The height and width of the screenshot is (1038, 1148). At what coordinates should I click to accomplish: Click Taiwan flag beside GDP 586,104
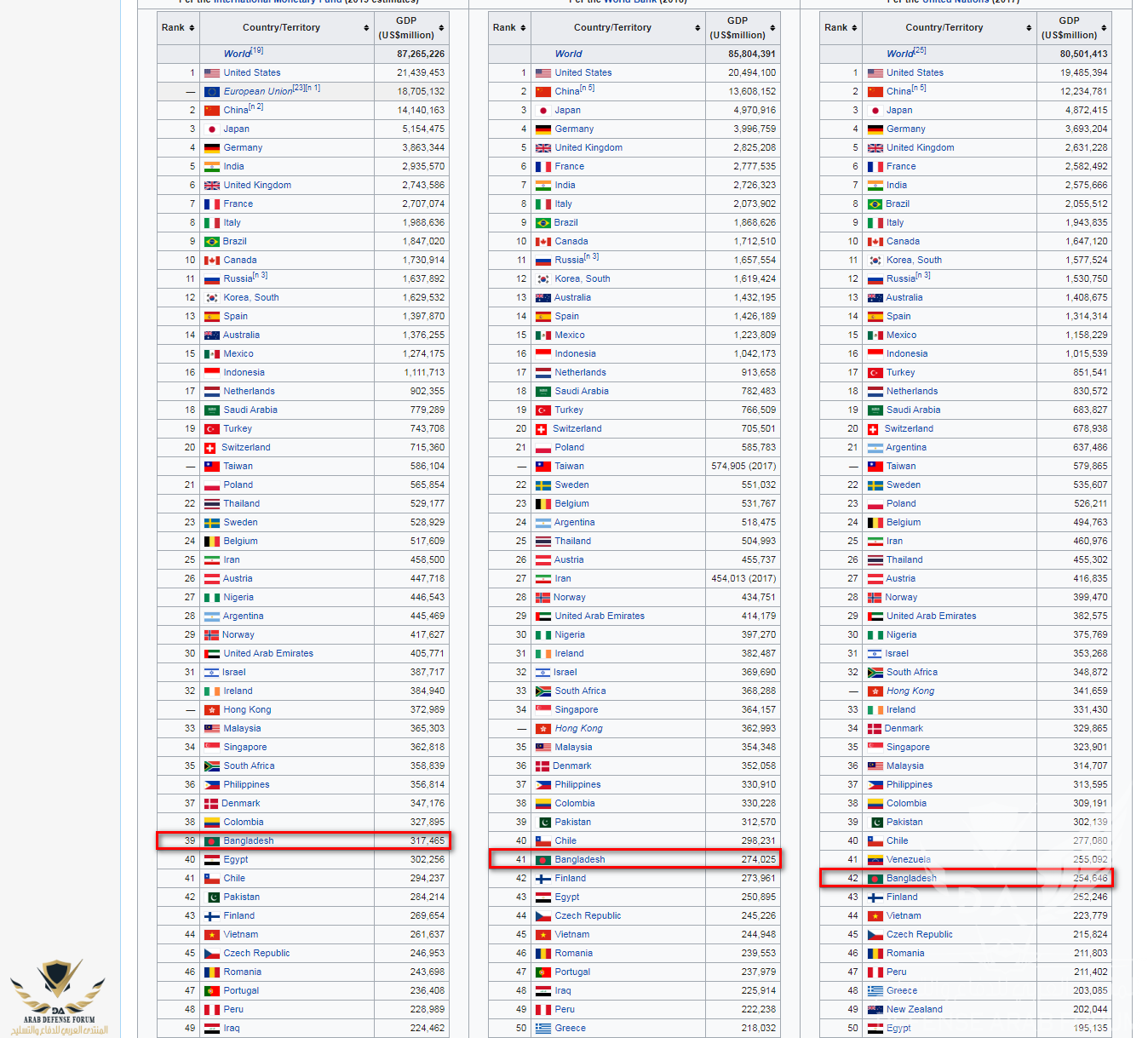point(212,467)
